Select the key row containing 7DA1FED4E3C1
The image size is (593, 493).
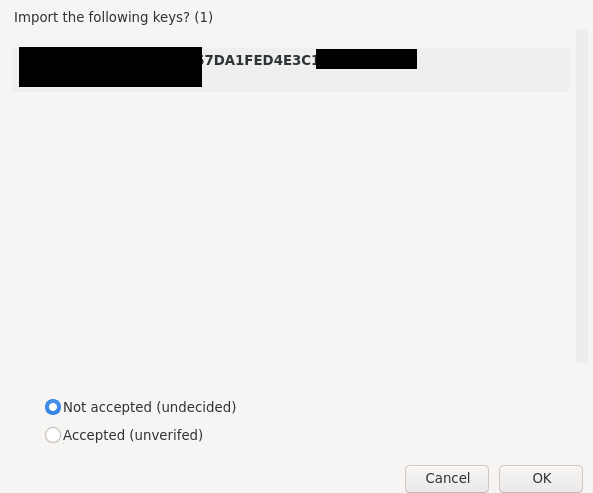[x=291, y=70]
